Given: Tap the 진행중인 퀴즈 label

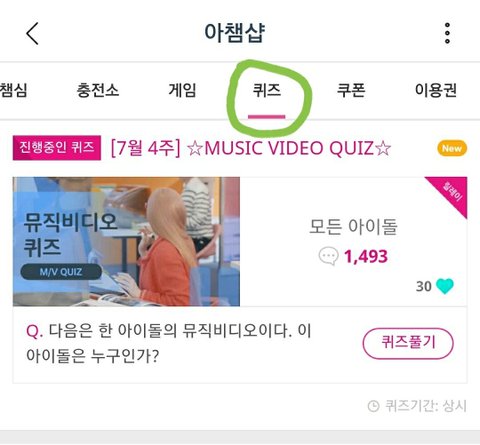Looking at the screenshot, I should coord(57,148).
